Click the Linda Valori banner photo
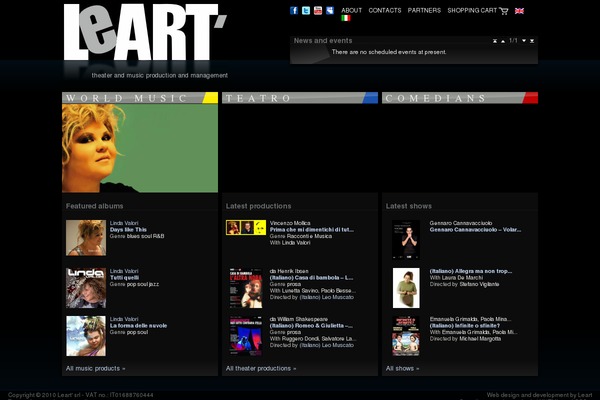Image resolution: width=600 pixels, height=400 pixels. tap(140, 148)
